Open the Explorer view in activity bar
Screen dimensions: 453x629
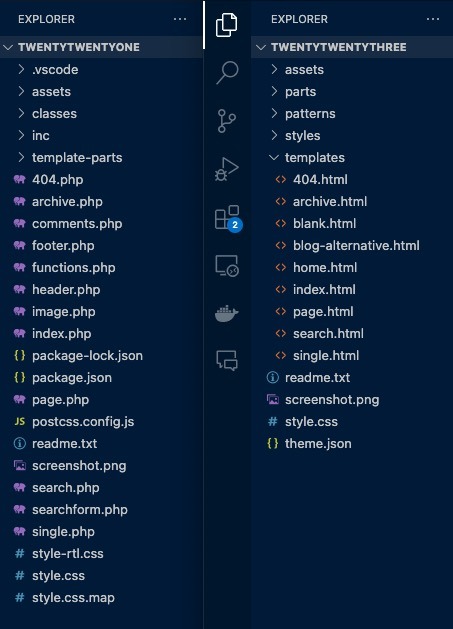(227, 25)
